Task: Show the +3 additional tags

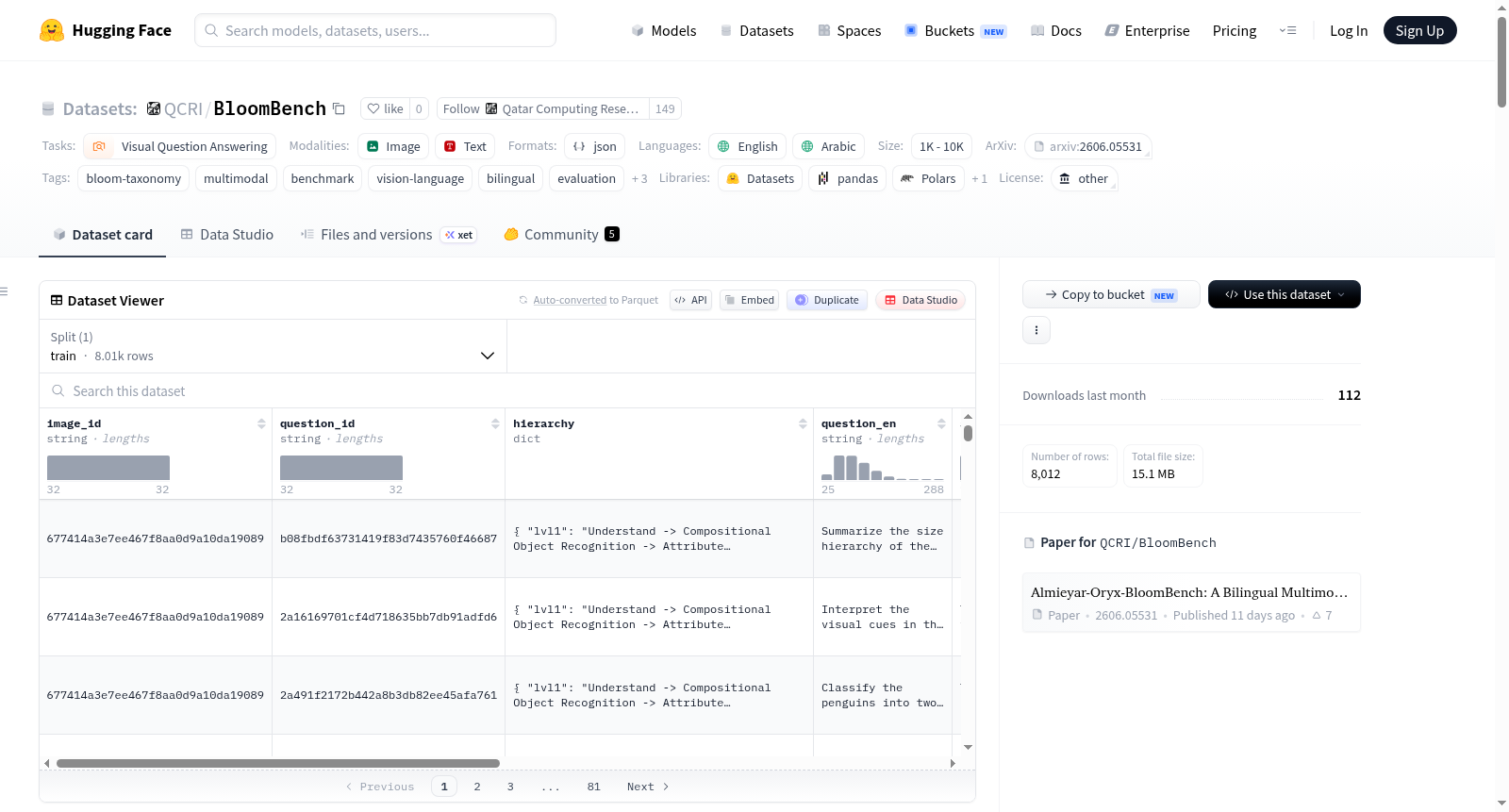Action: [639, 178]
